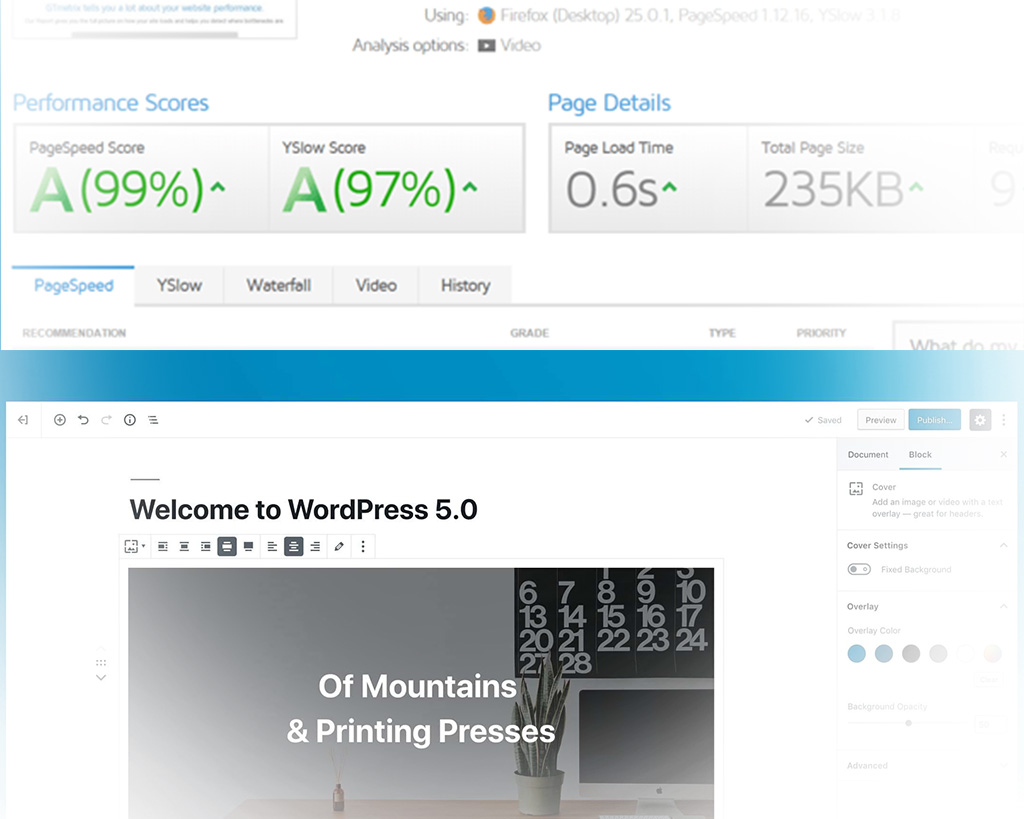
Task: Set cover block to full width
Action: [248, 546]
